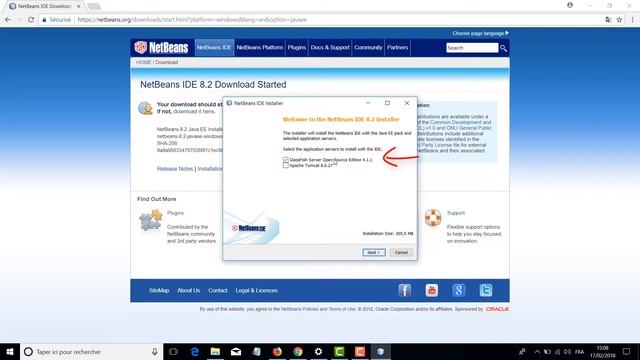Open the Plugins nav tab
Image resolution: width=640 pixels, height=360 pixels.
(x=296, y=47)
